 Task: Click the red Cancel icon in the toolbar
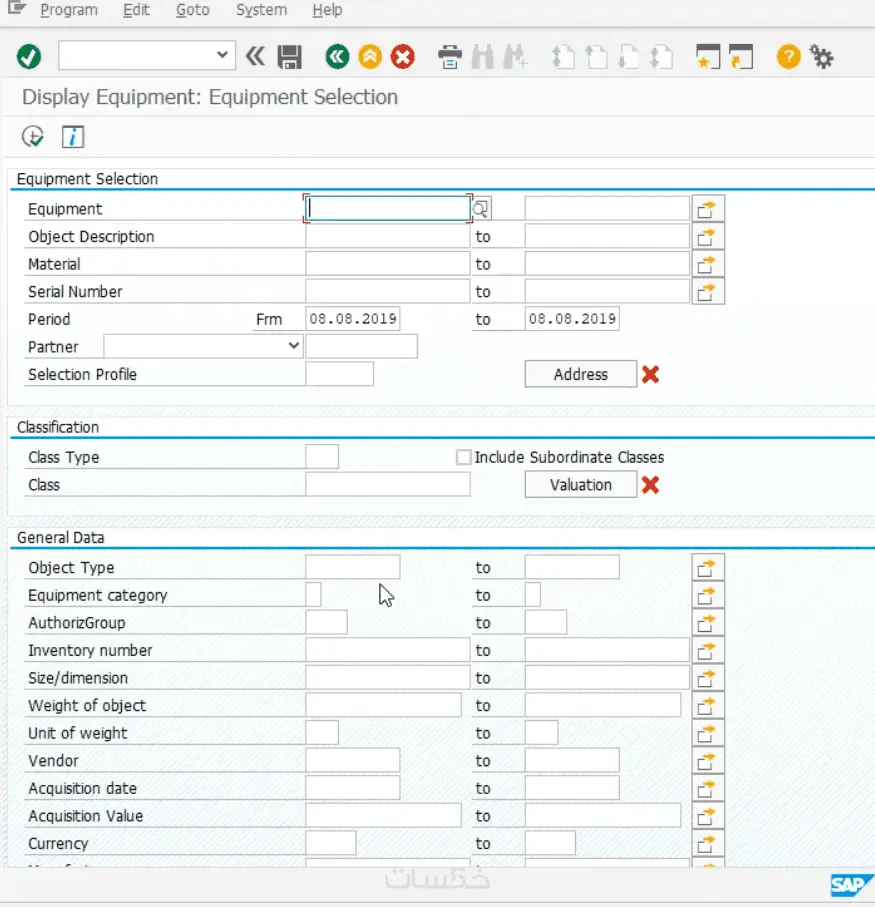pyautogui.click(x=402, y=57)
